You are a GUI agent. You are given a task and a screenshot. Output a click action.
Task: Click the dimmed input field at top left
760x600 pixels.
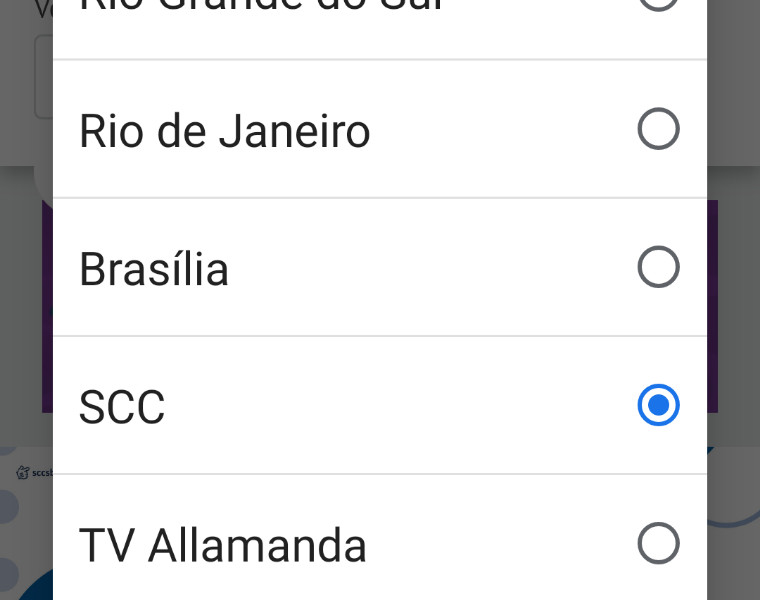[x=42, y=78]
